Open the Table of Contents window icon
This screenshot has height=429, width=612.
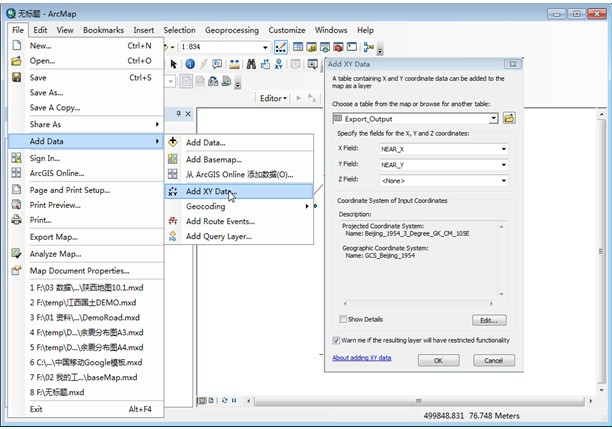(298, 47)
